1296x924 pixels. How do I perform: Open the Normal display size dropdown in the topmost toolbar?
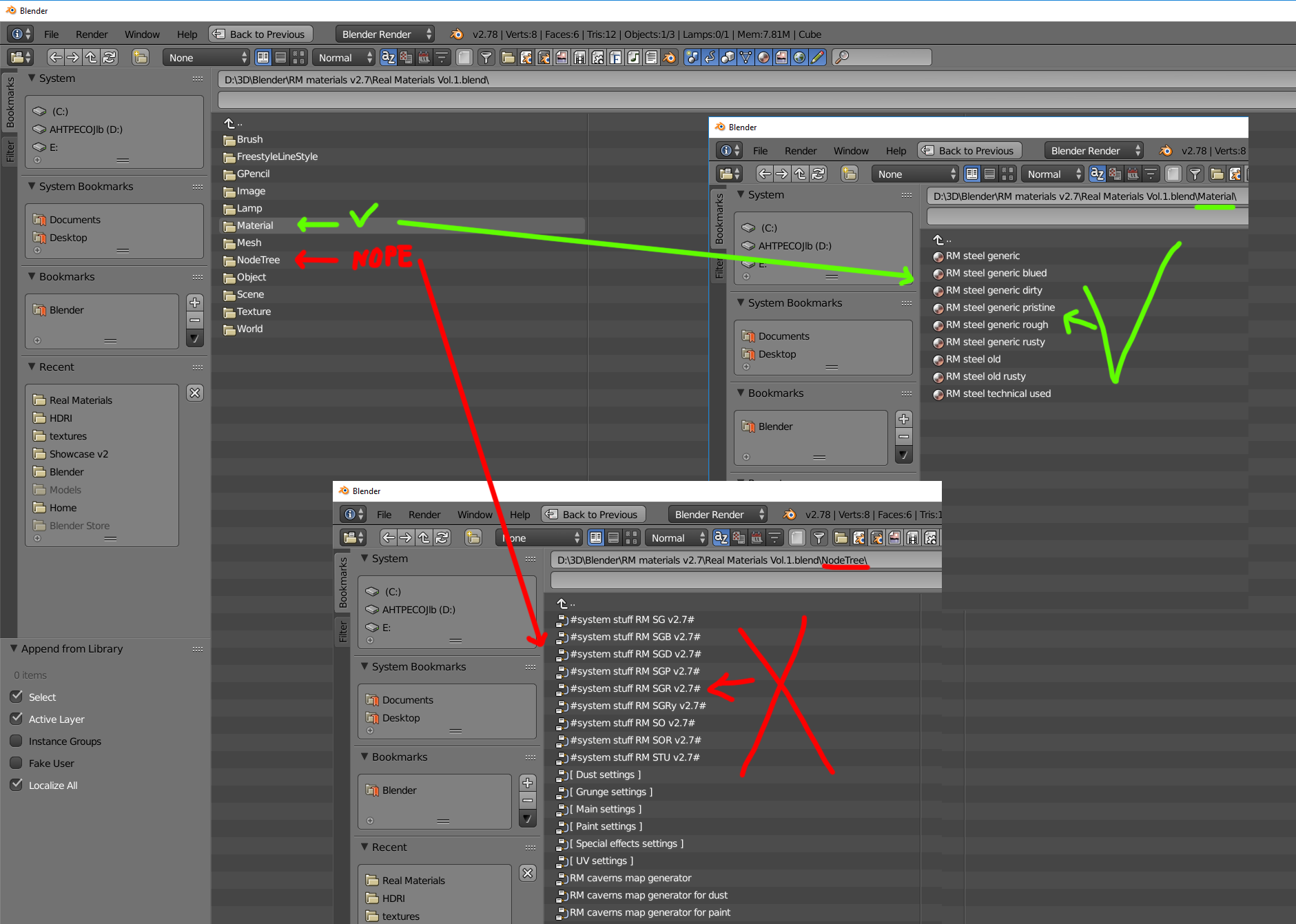[344, 58]
